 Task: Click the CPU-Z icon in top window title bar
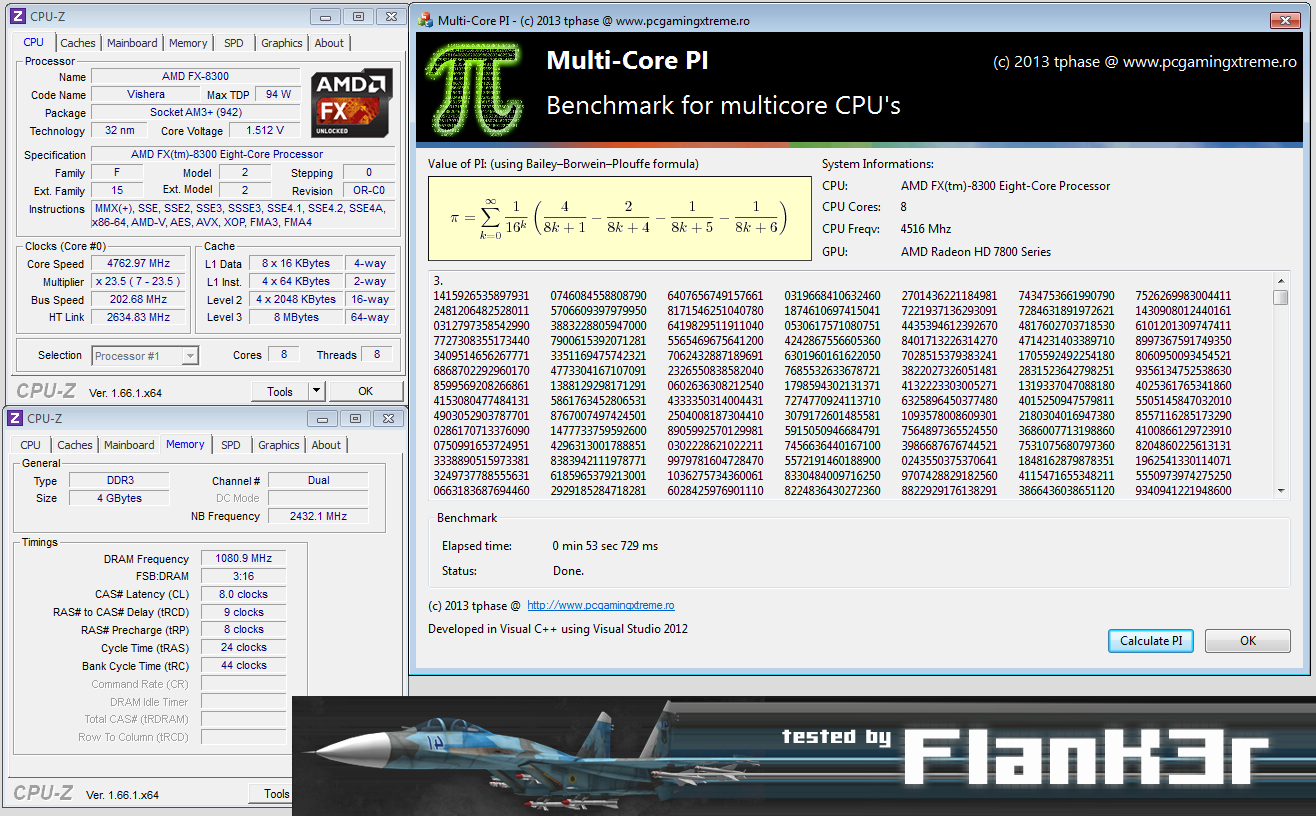19,17
